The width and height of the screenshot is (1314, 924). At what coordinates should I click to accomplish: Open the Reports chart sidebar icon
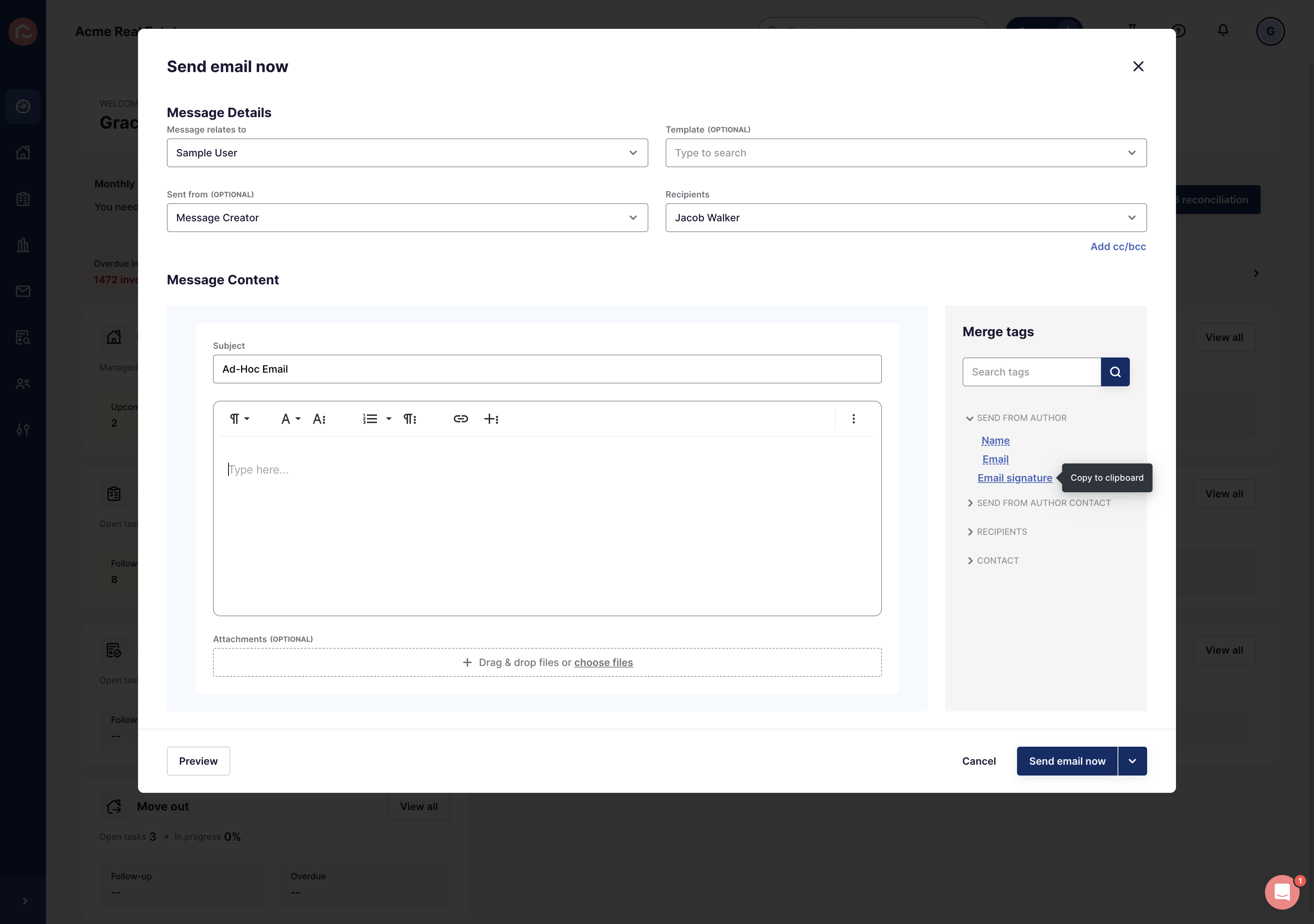(x=23, y=245)
